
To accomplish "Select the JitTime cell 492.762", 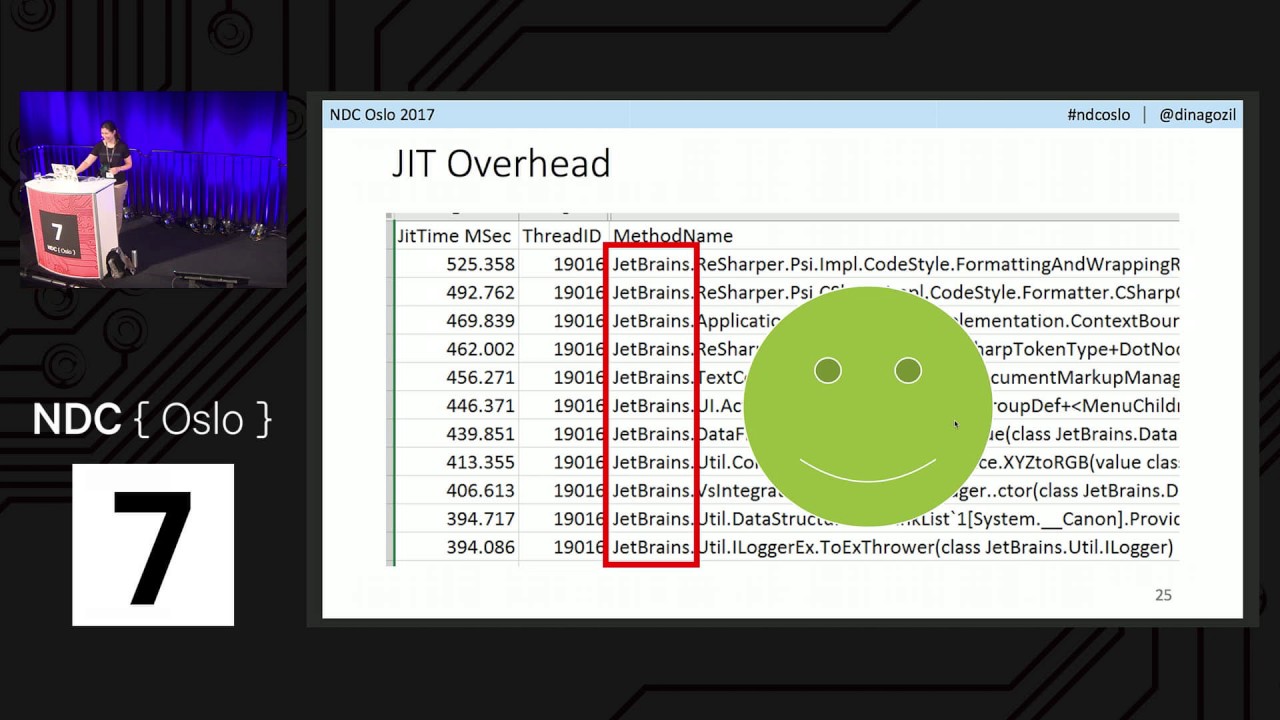I will coord(482,293).
